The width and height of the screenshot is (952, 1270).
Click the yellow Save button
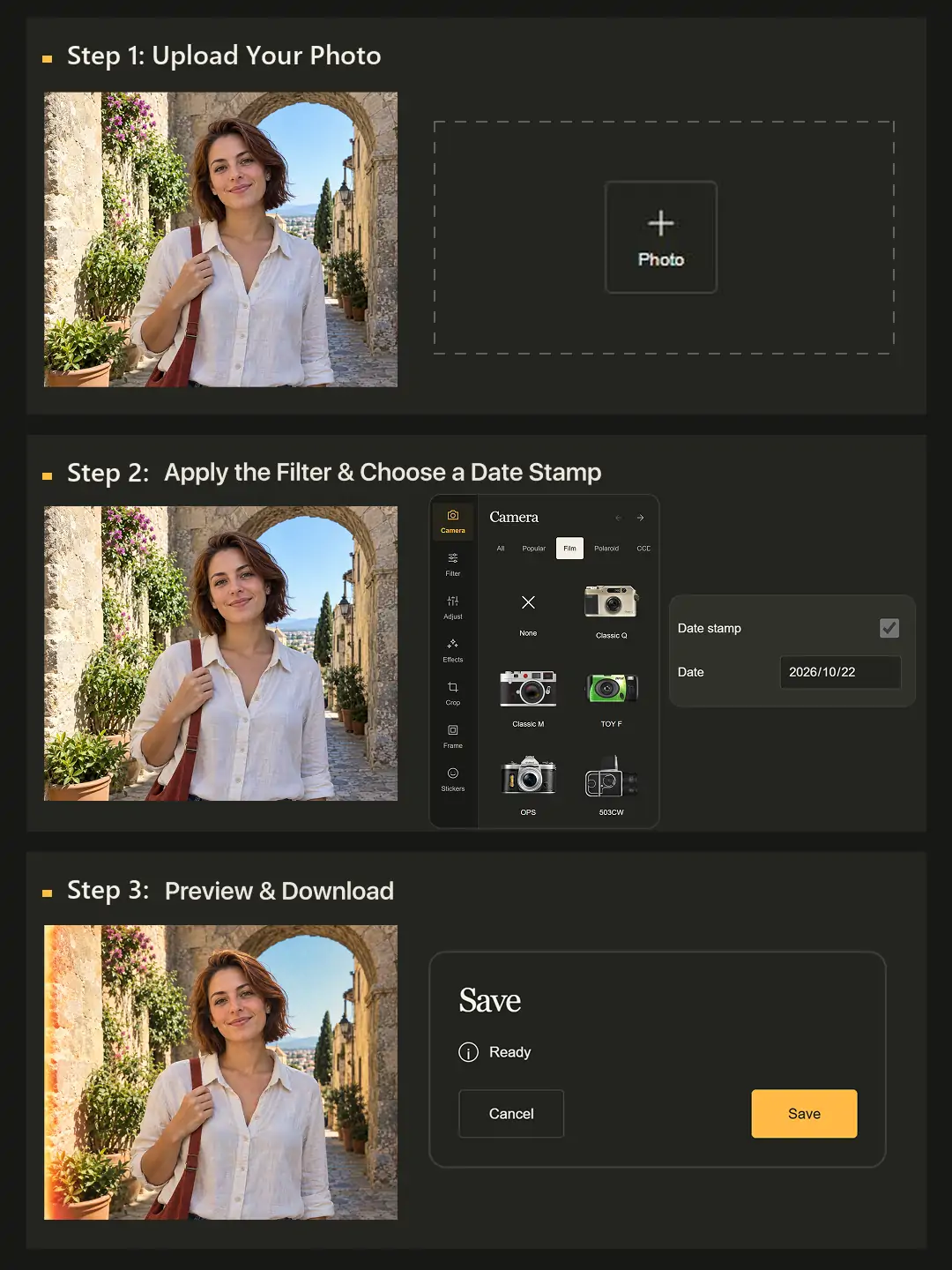click(x=804, y=1114)
